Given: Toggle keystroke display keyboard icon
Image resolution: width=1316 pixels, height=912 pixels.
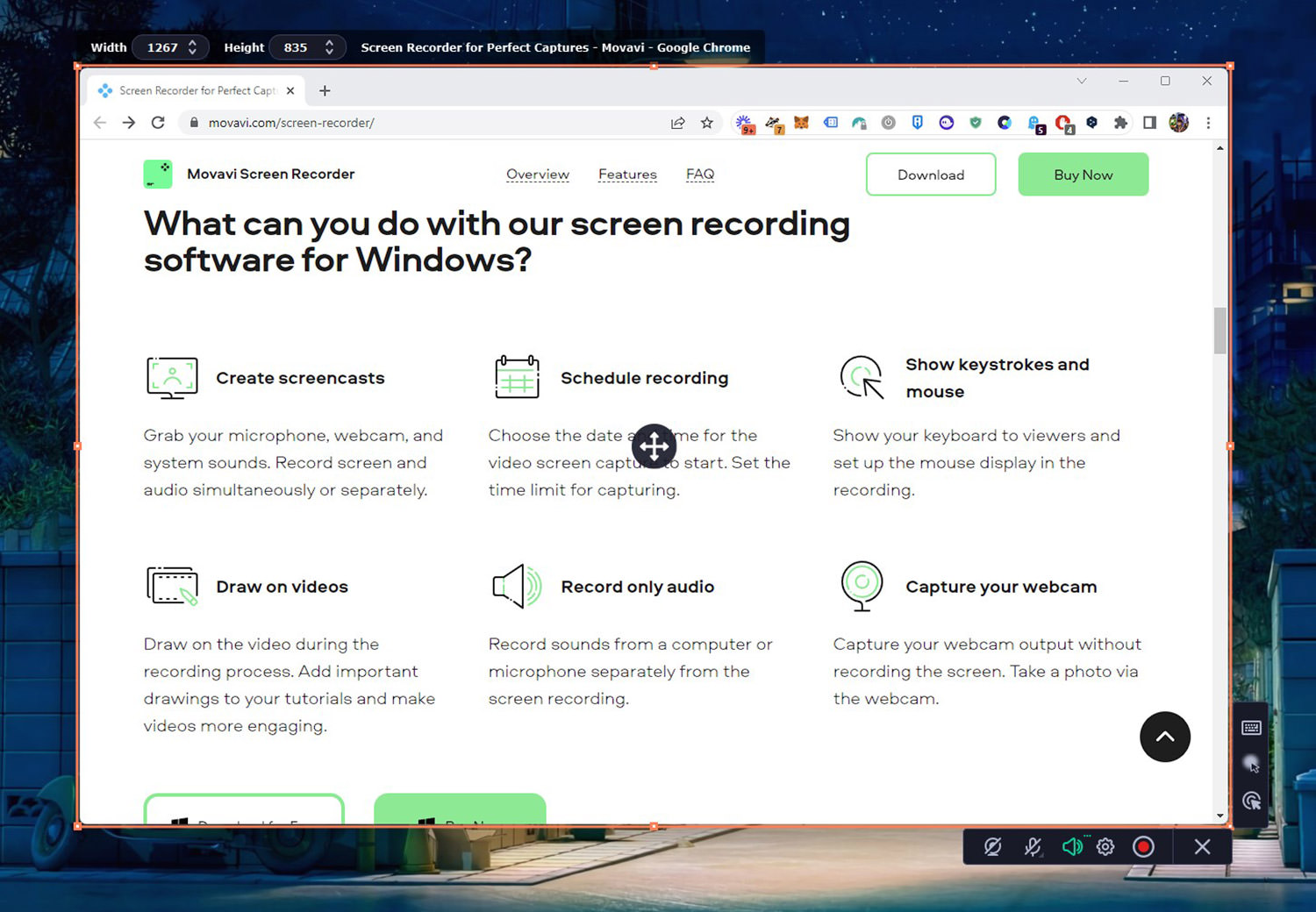Looking at the screenshot, I should point(1251,728).
